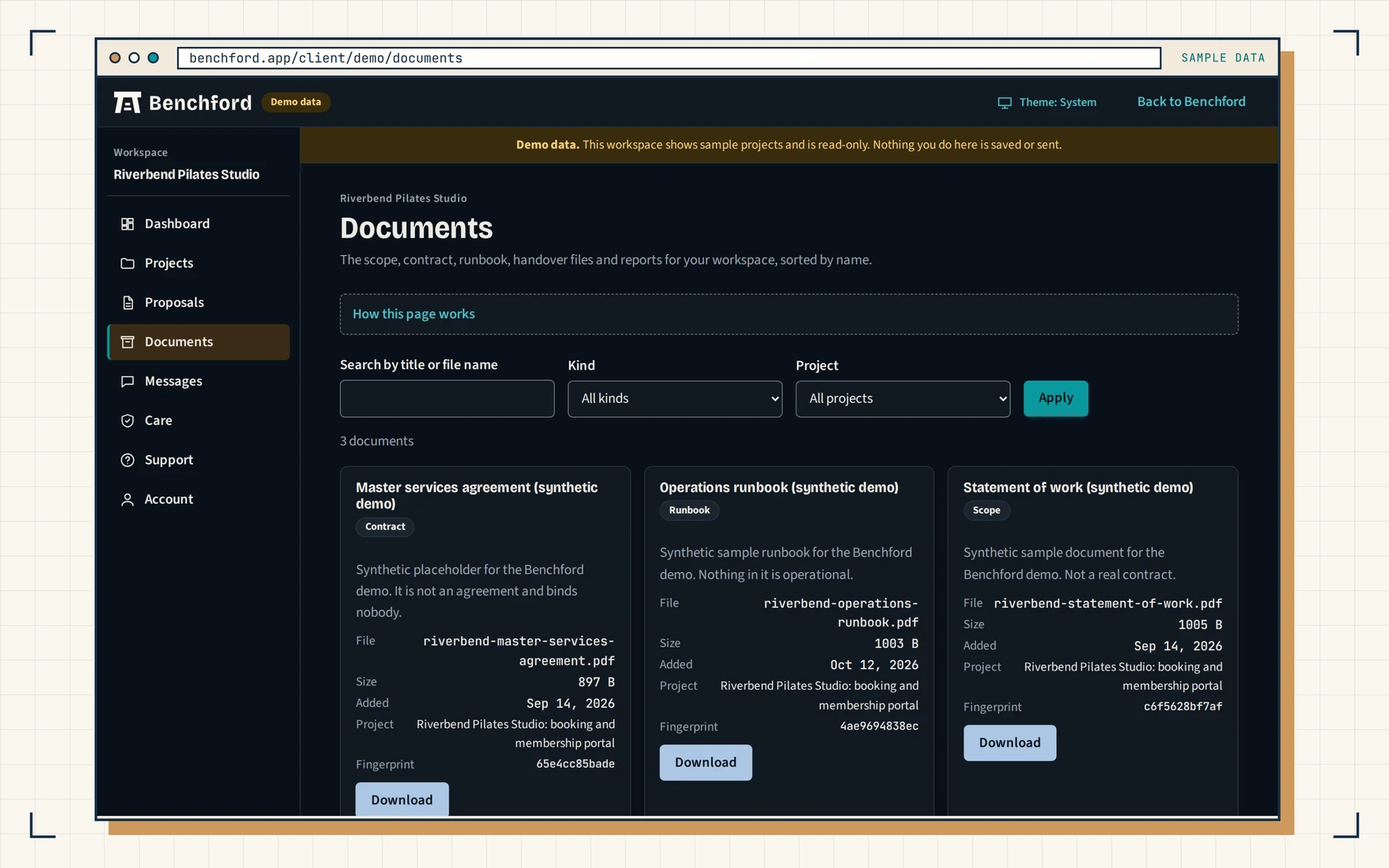
Task: Click the Back to Benchford link
Action: [x=1191, y=102]
